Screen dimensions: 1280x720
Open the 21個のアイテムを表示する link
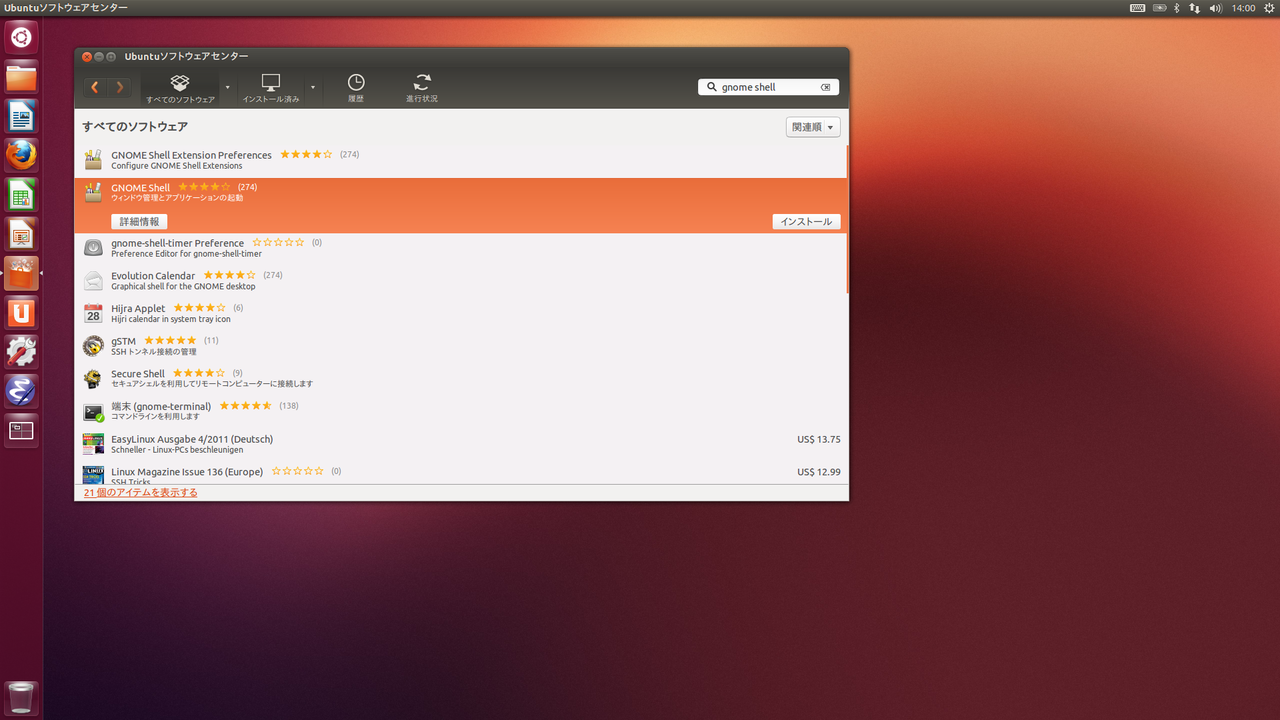(x=140, y=492)
